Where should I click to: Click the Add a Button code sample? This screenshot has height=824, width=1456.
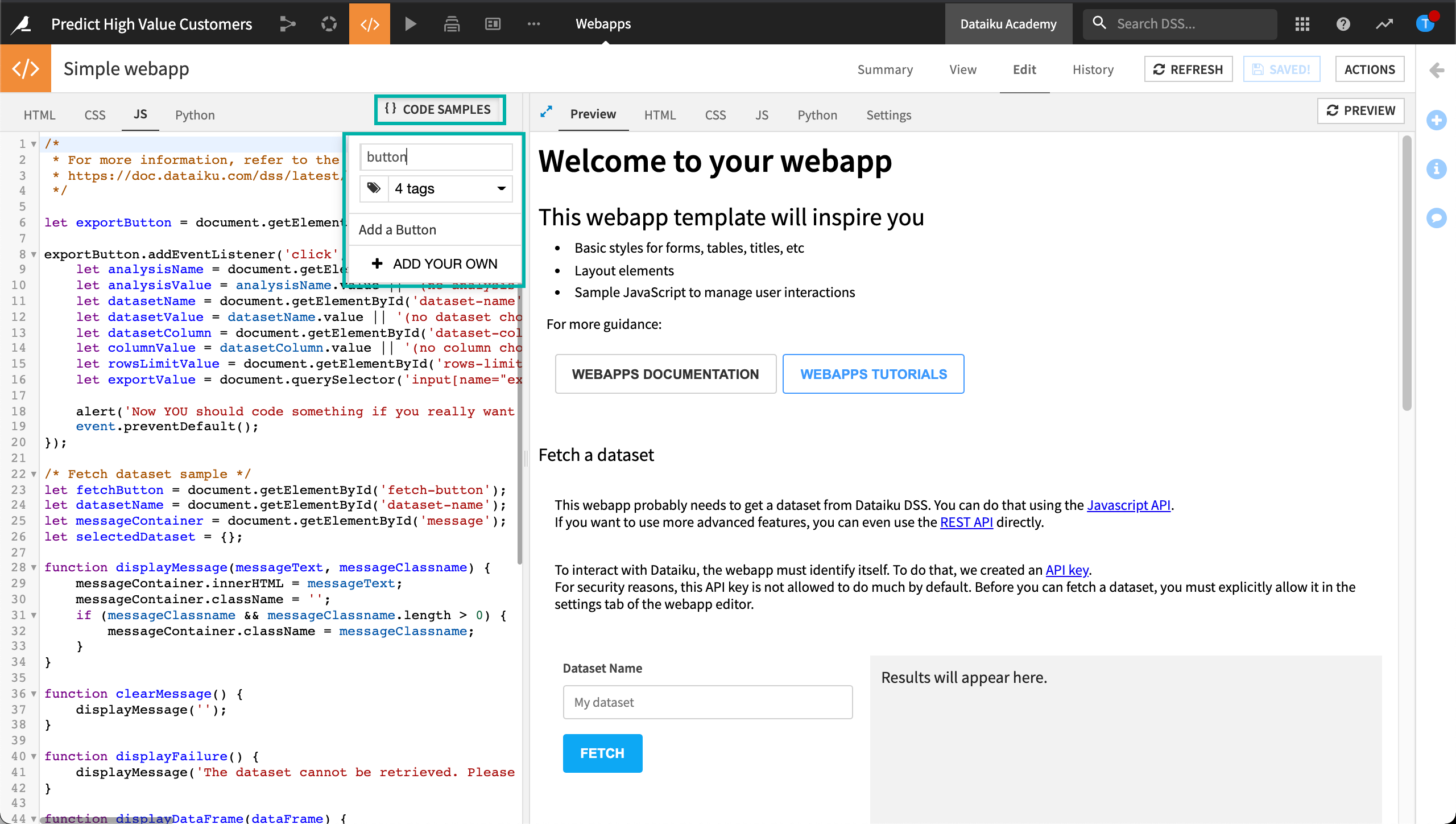pyautogui.click(x=397, y=229)
